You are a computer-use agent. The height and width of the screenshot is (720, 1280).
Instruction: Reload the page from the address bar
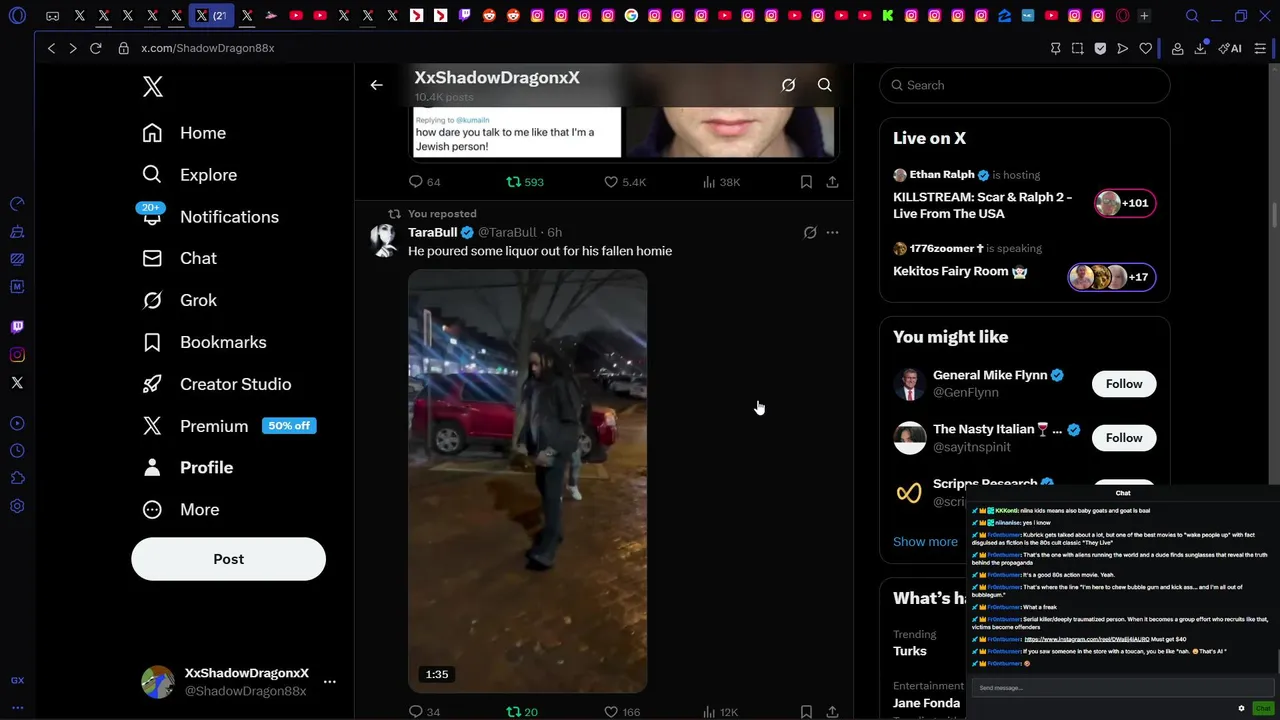[x=95, y=48]
